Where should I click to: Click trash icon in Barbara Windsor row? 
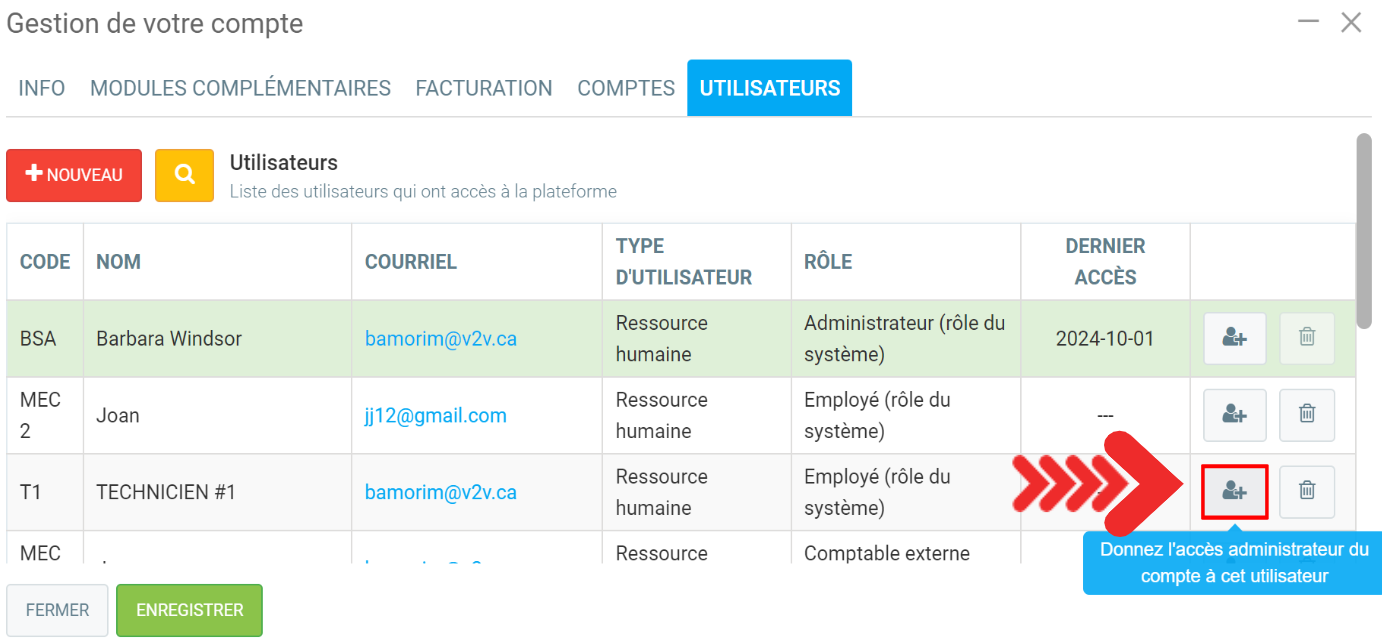point(1306,339)
